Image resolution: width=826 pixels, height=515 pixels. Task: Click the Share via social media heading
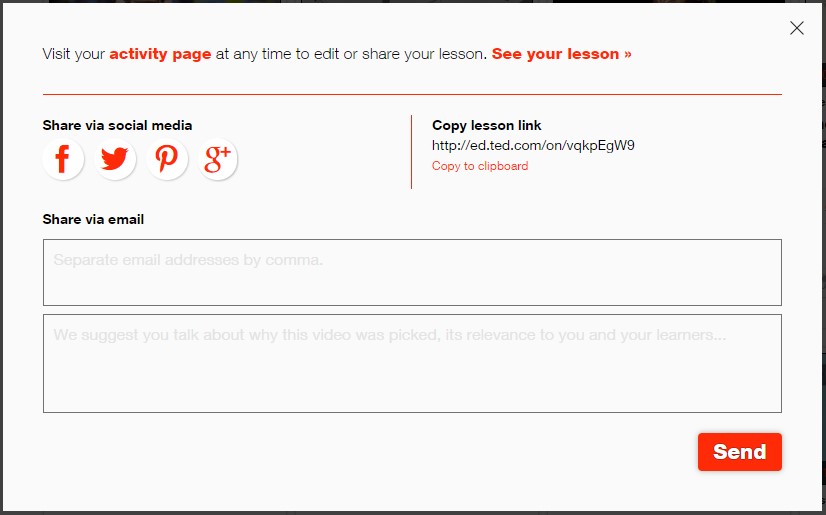pos(117,125)
